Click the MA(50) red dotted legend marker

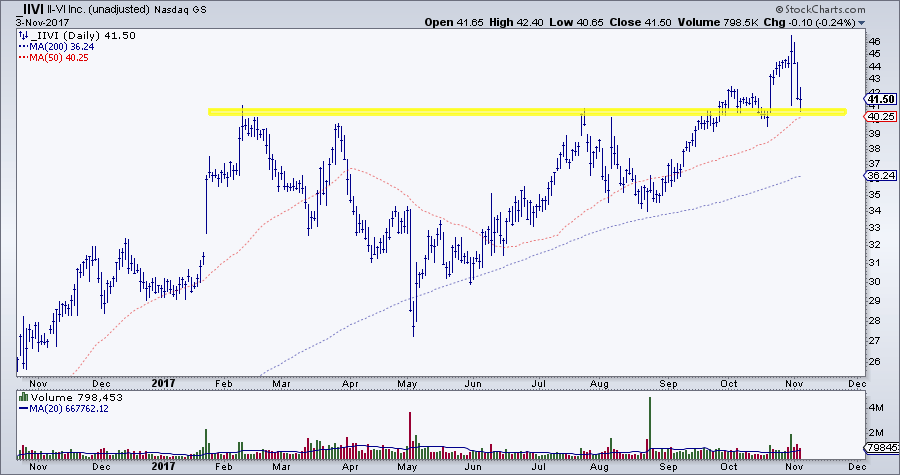22,56
